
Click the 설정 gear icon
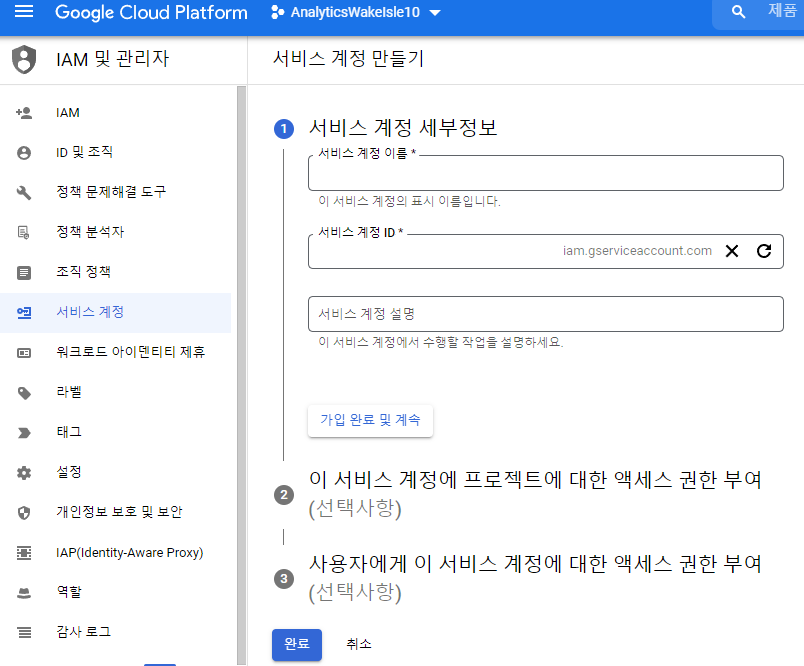24,473
